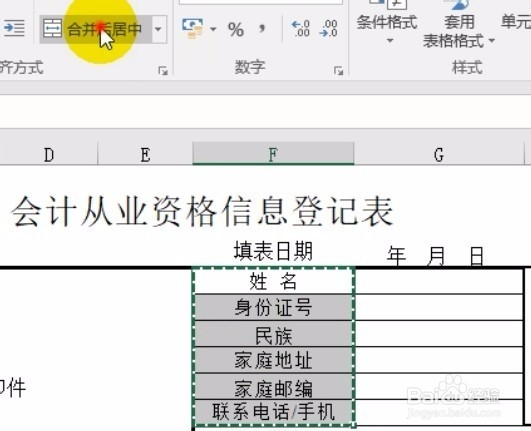Open the alignment group dialog launcher
This screenshot has width=531, height=431.
click(x=163, y=71)
